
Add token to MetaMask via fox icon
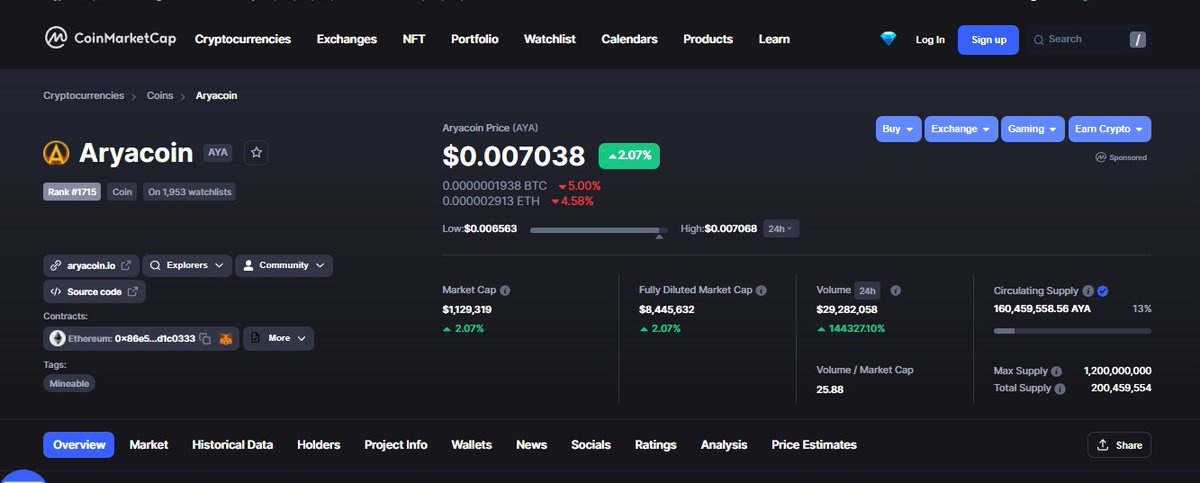point(227,339)
